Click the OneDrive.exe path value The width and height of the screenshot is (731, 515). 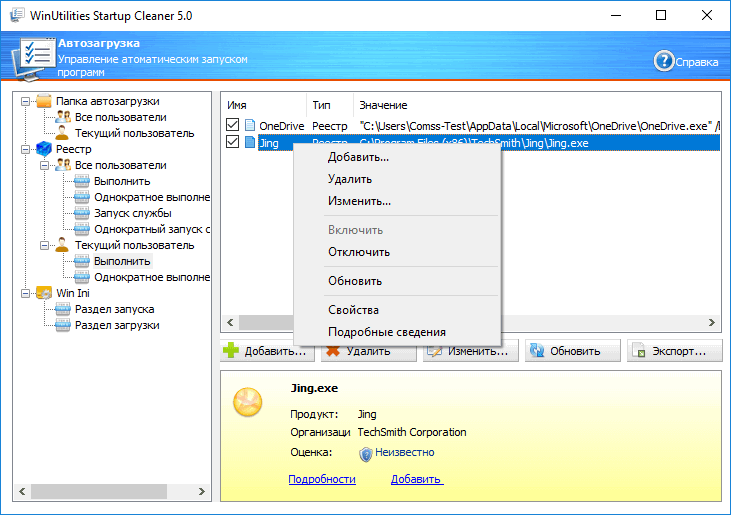pos(539,126)
